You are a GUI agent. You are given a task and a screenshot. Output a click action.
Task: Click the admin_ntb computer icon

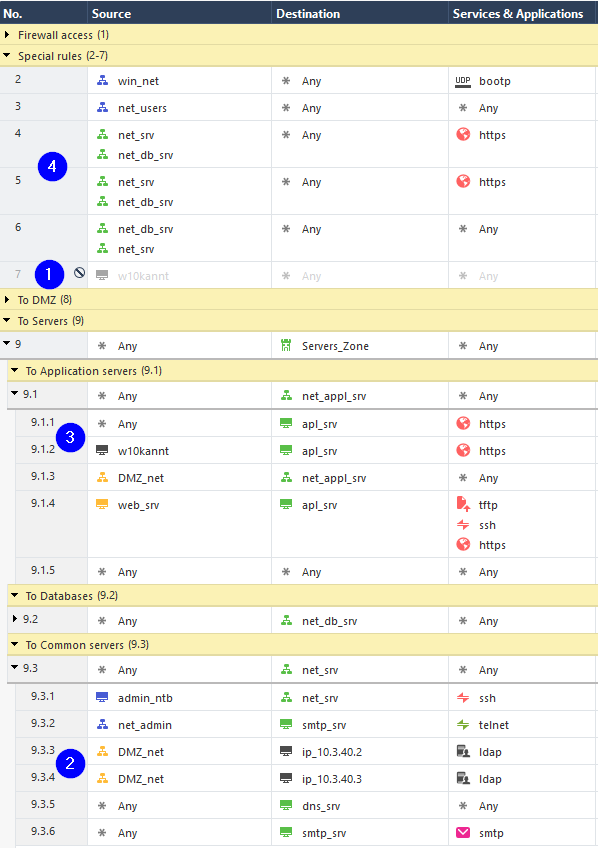tap(102, 698)
